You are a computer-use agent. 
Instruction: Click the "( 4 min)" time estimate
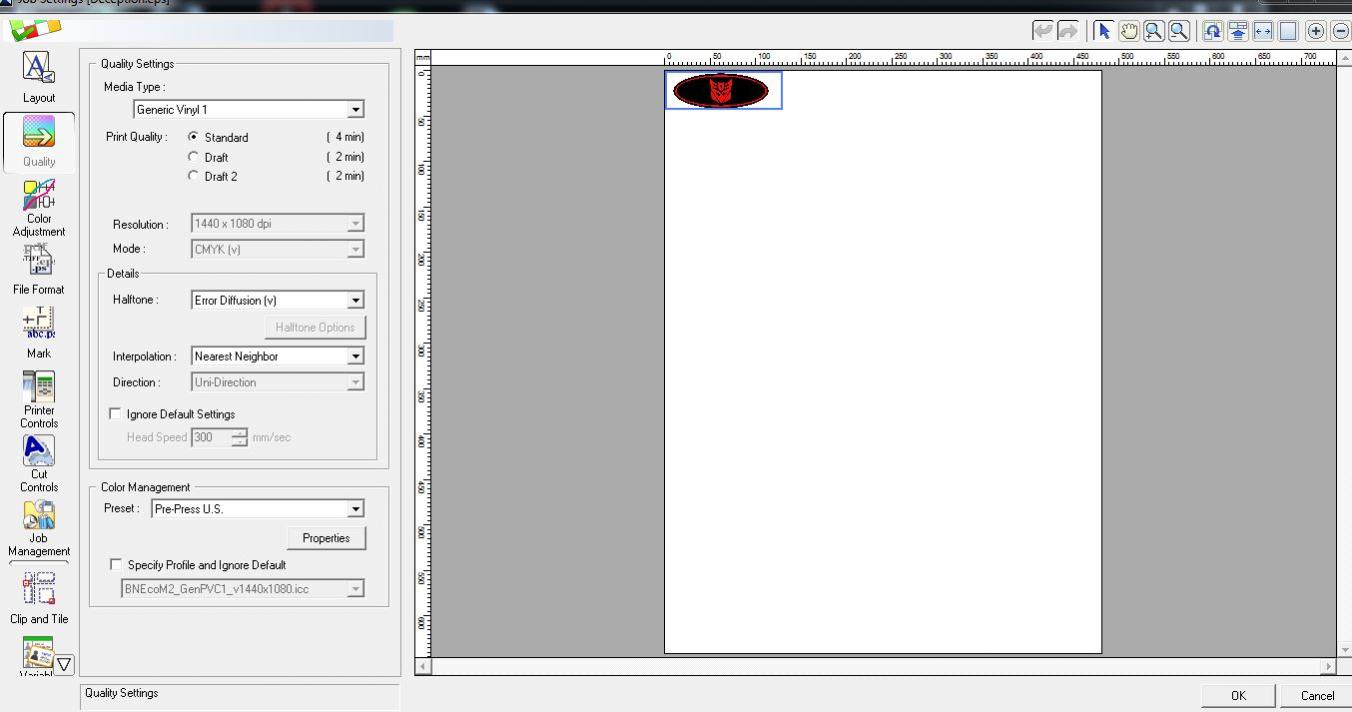coord(345,137)
